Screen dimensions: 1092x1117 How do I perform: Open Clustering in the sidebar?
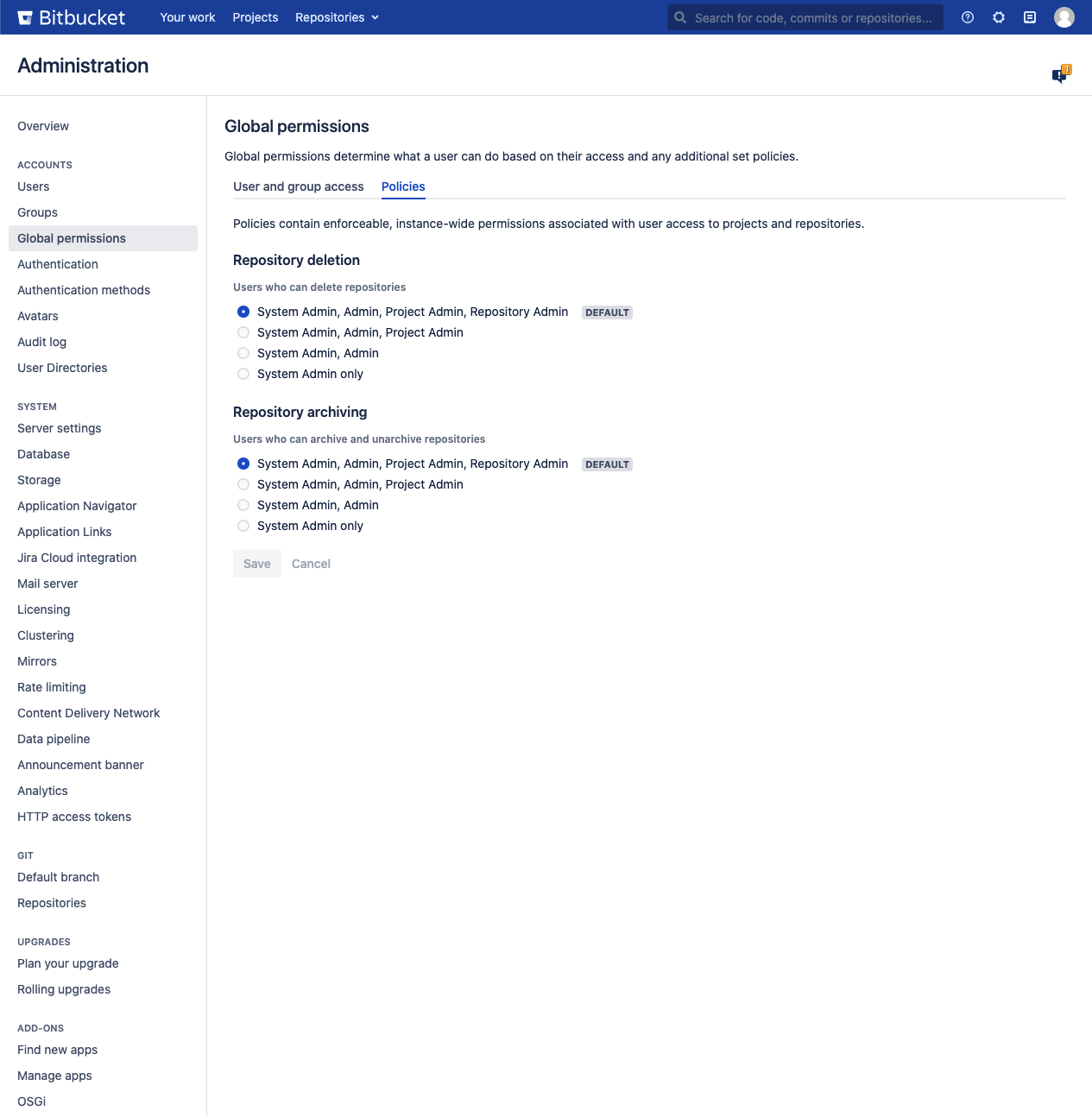[46, 635]
